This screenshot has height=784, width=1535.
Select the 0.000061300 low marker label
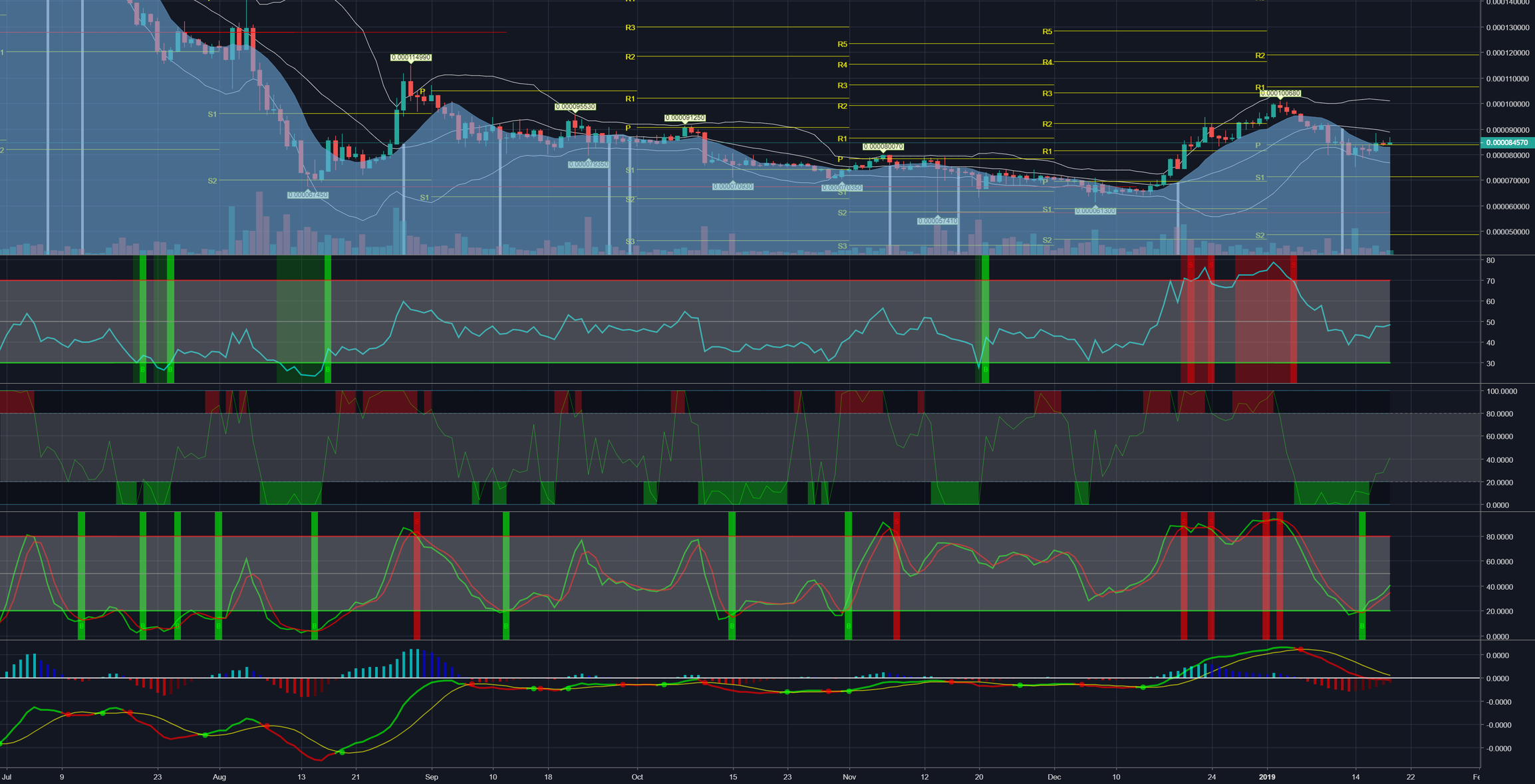click(1095, 211)
